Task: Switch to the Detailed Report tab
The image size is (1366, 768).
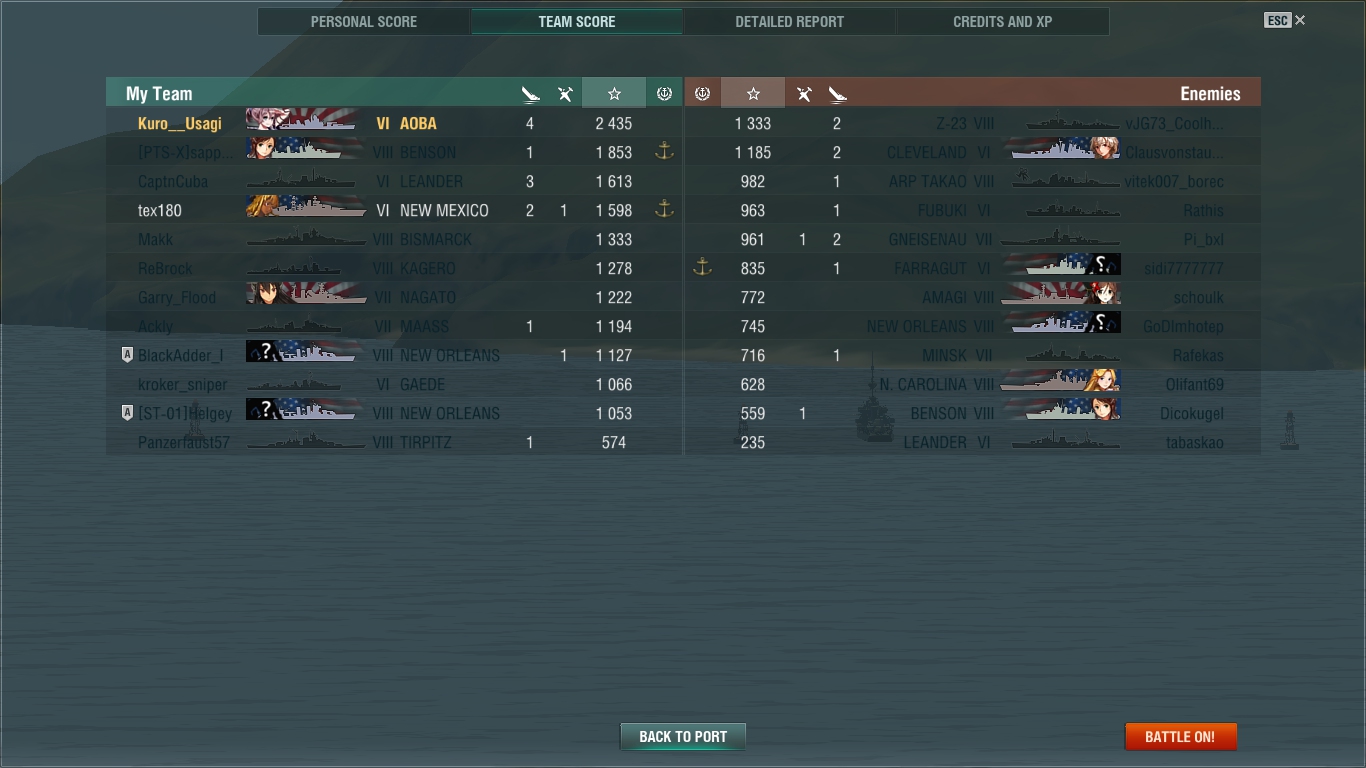Action: pos(789,22)
